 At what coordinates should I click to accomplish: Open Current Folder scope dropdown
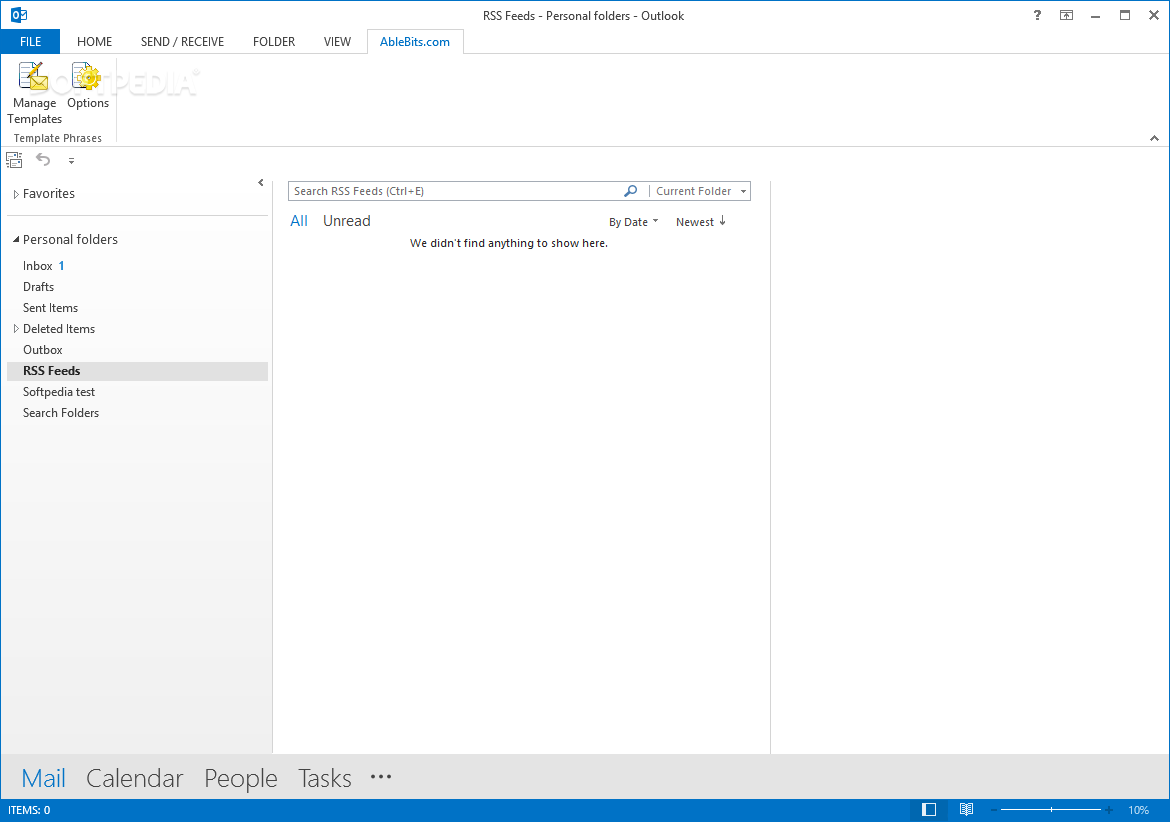[x=701, y=191]
